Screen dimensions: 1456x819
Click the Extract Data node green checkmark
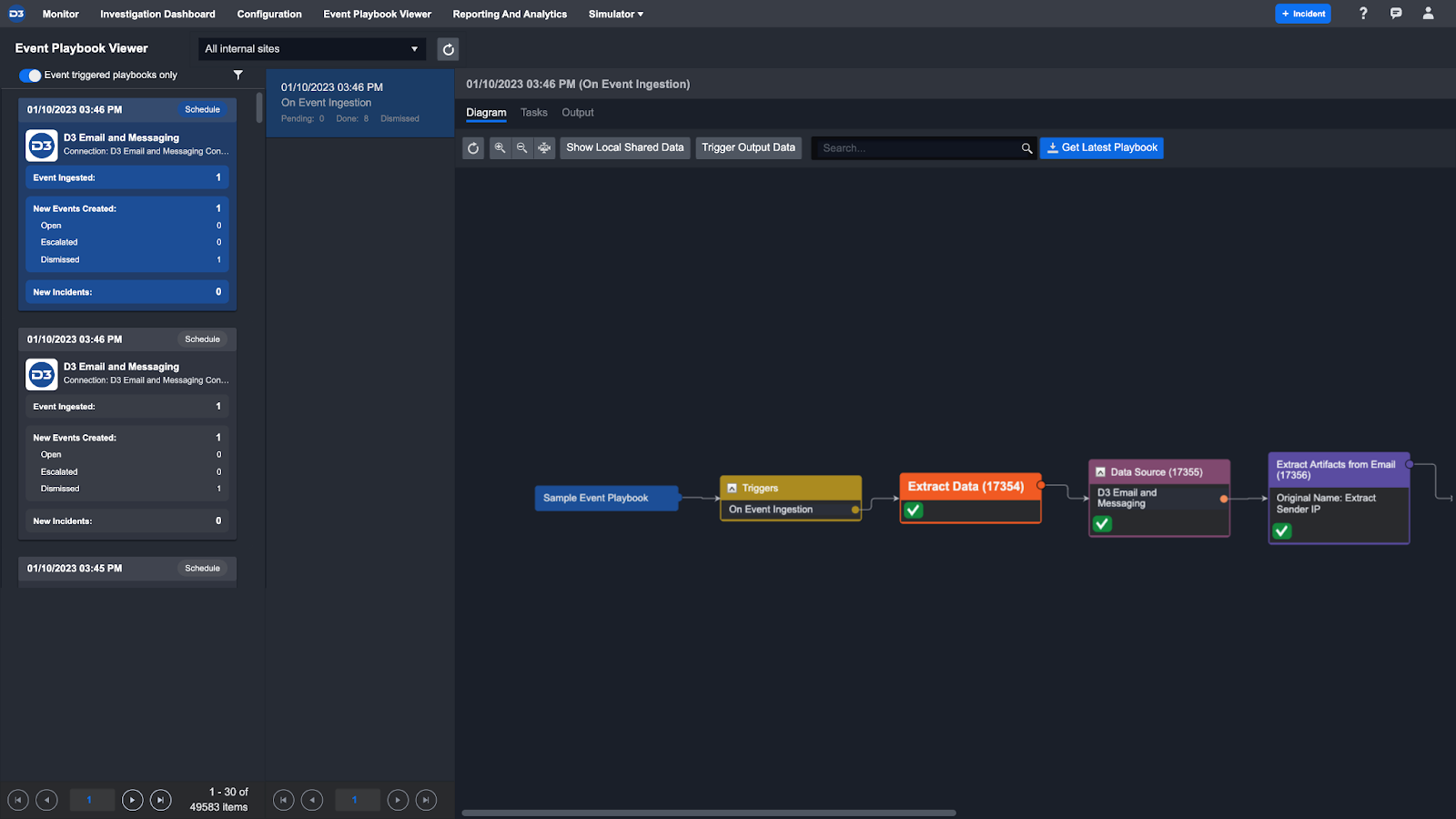(x=914, y=511)
